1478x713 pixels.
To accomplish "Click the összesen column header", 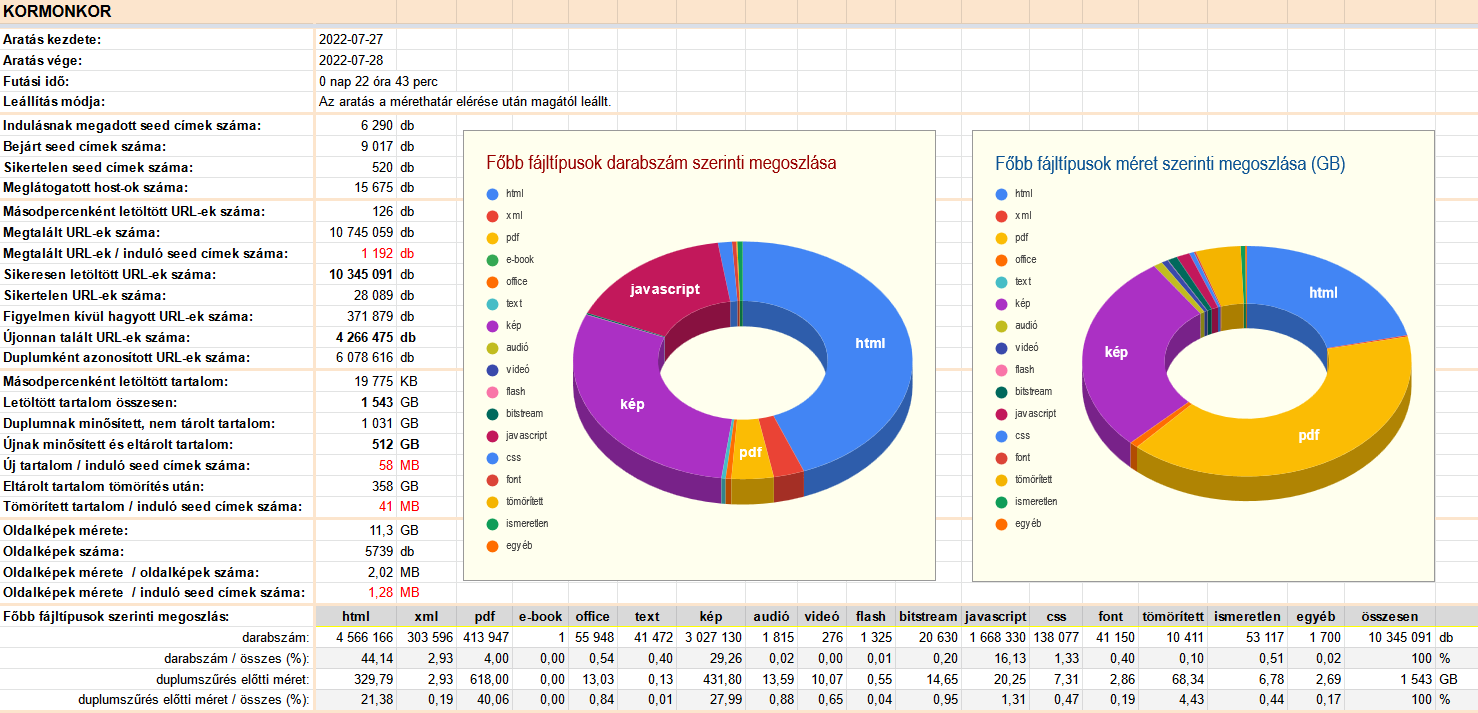I will click(1390, 617).
